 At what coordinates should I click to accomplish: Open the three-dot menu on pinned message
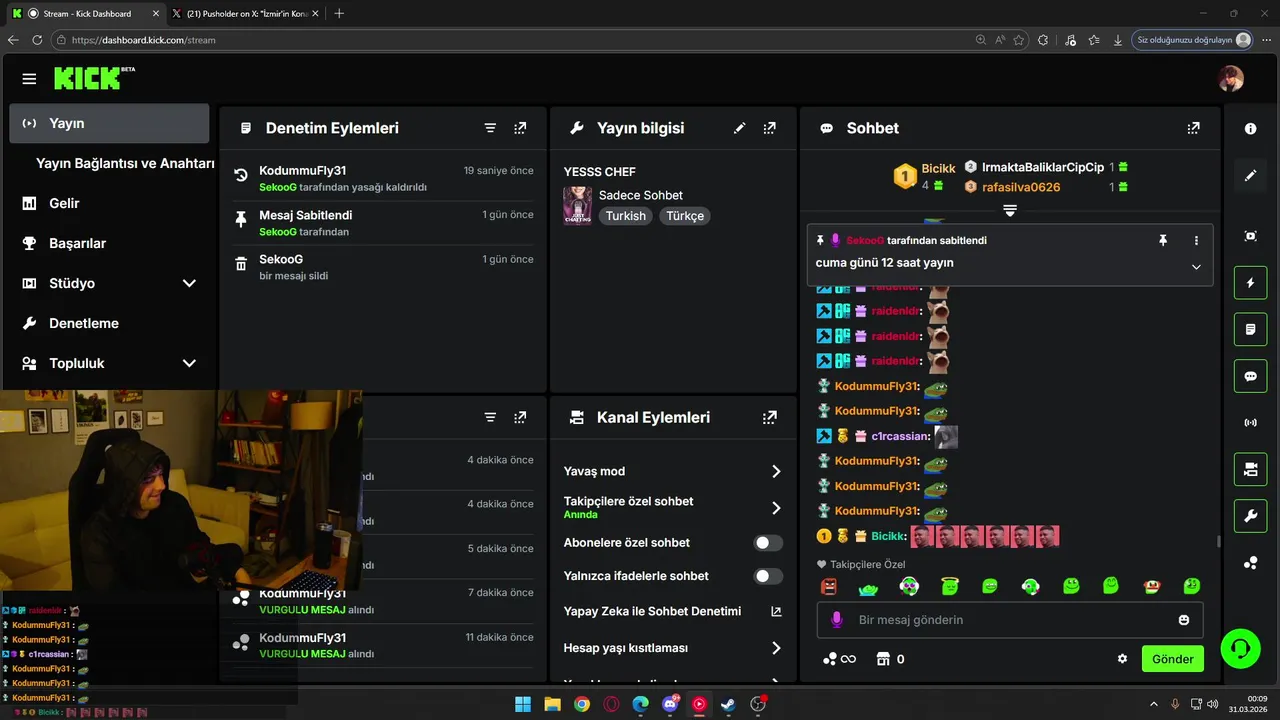click(x=1196, y=240)
